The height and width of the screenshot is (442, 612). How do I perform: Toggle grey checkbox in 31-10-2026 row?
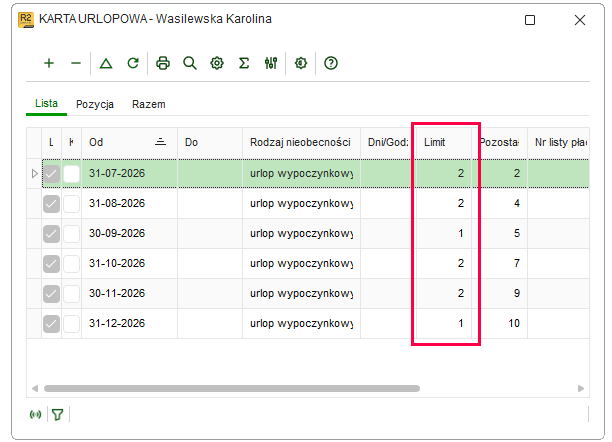(51, 264)
